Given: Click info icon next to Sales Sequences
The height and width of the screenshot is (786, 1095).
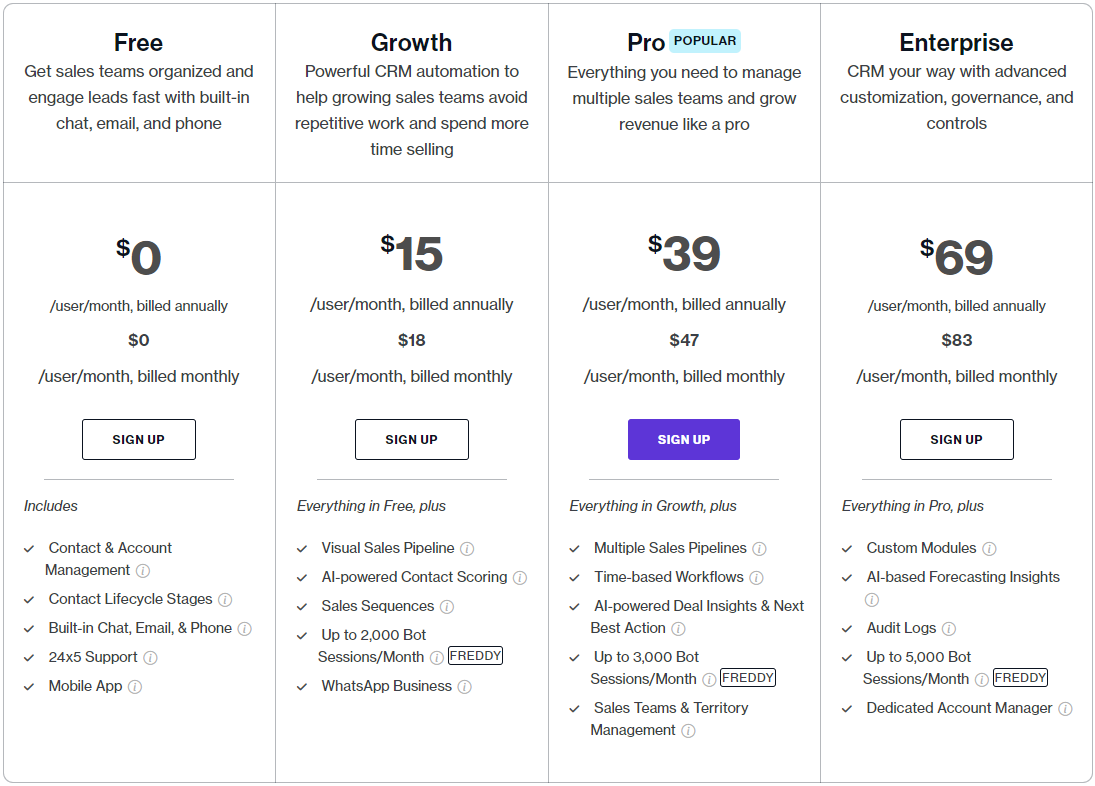Looking at the screenshot, I should (x=447, y=607).
